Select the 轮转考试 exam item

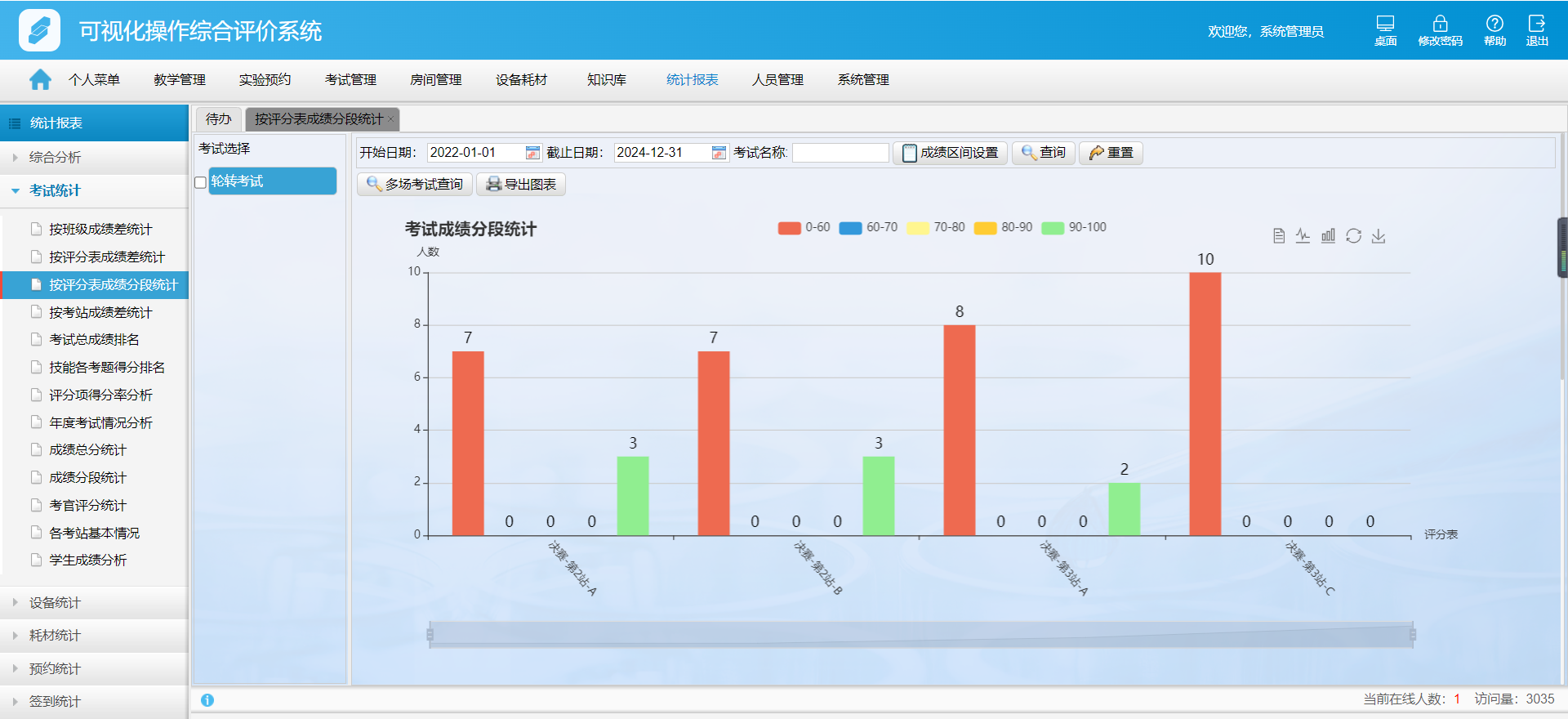click(272, 181)
